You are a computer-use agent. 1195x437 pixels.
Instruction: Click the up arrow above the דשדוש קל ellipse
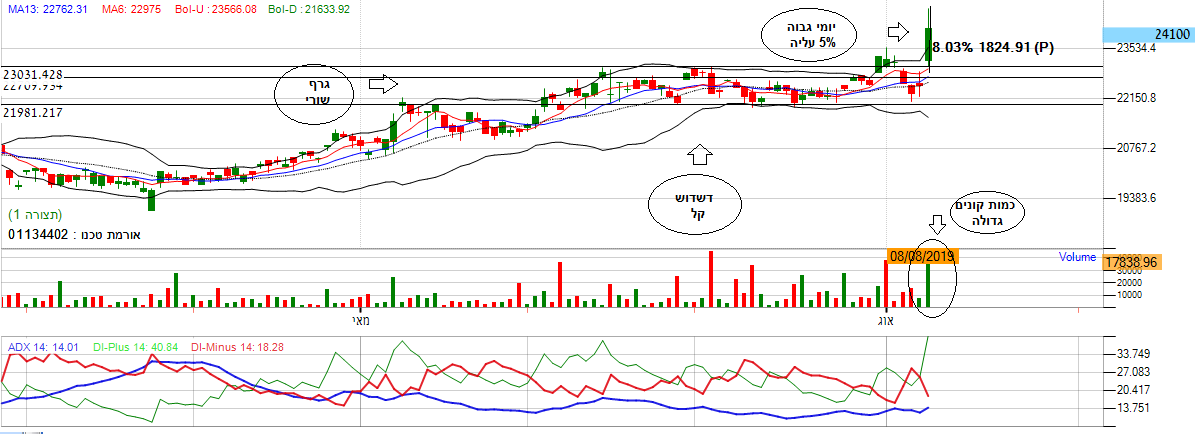point(698,154)
